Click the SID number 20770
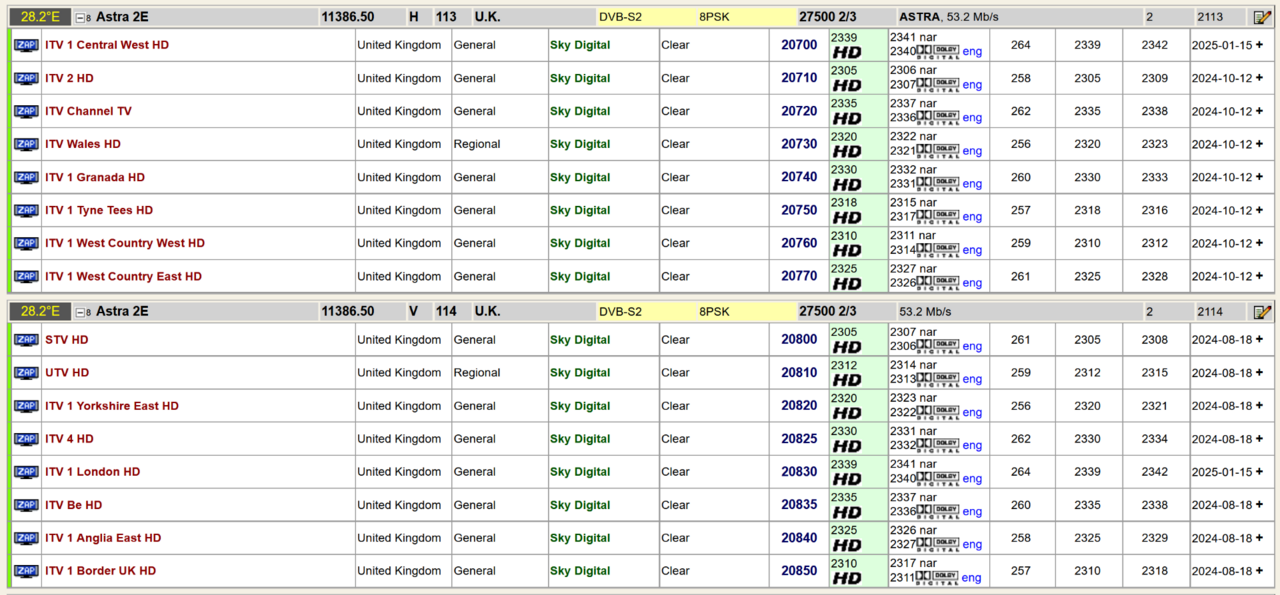This screenshot has height=595, width=1280. point(799,276)
